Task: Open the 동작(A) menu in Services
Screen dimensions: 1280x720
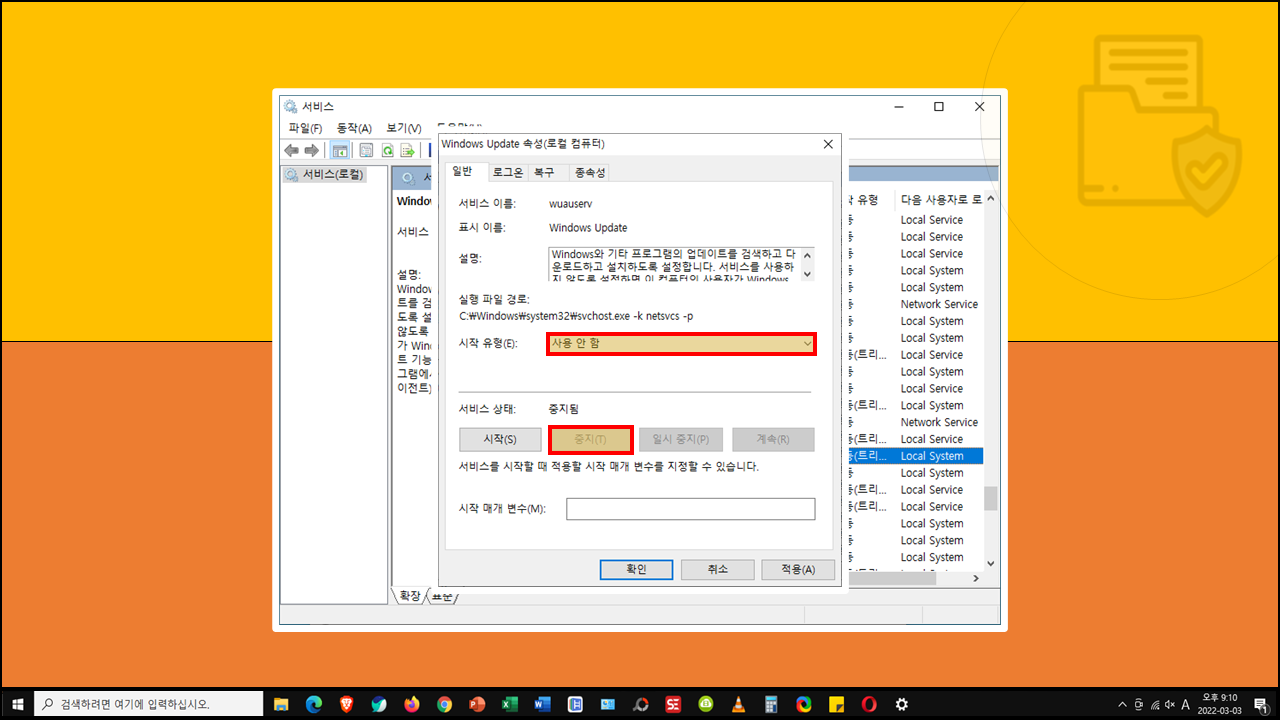Action: (354, 128)
